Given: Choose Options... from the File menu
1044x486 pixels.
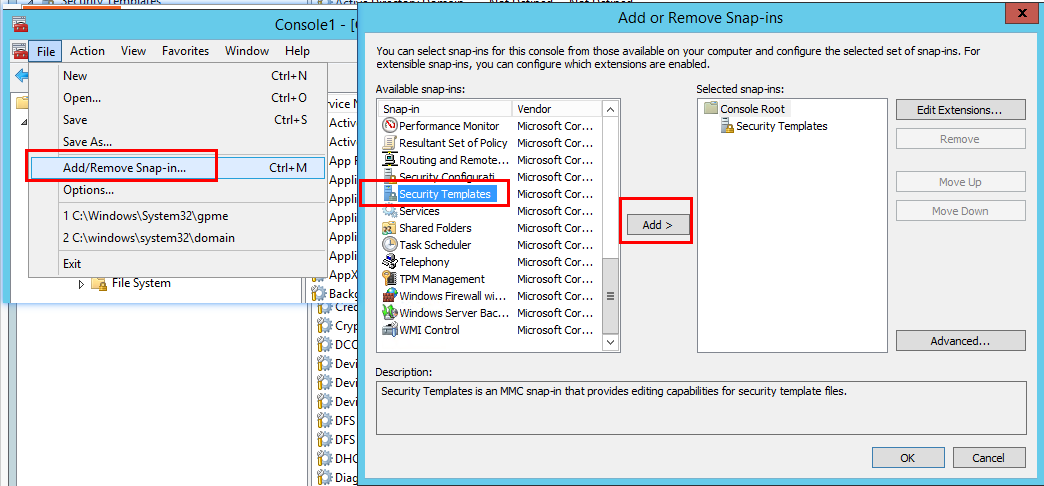Looking at the screenshot, I should pos(177,190).
